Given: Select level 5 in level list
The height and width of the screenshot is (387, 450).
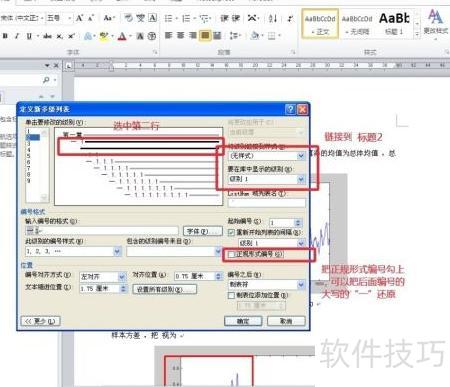Looking at the screenshot, I should [29, 156].
